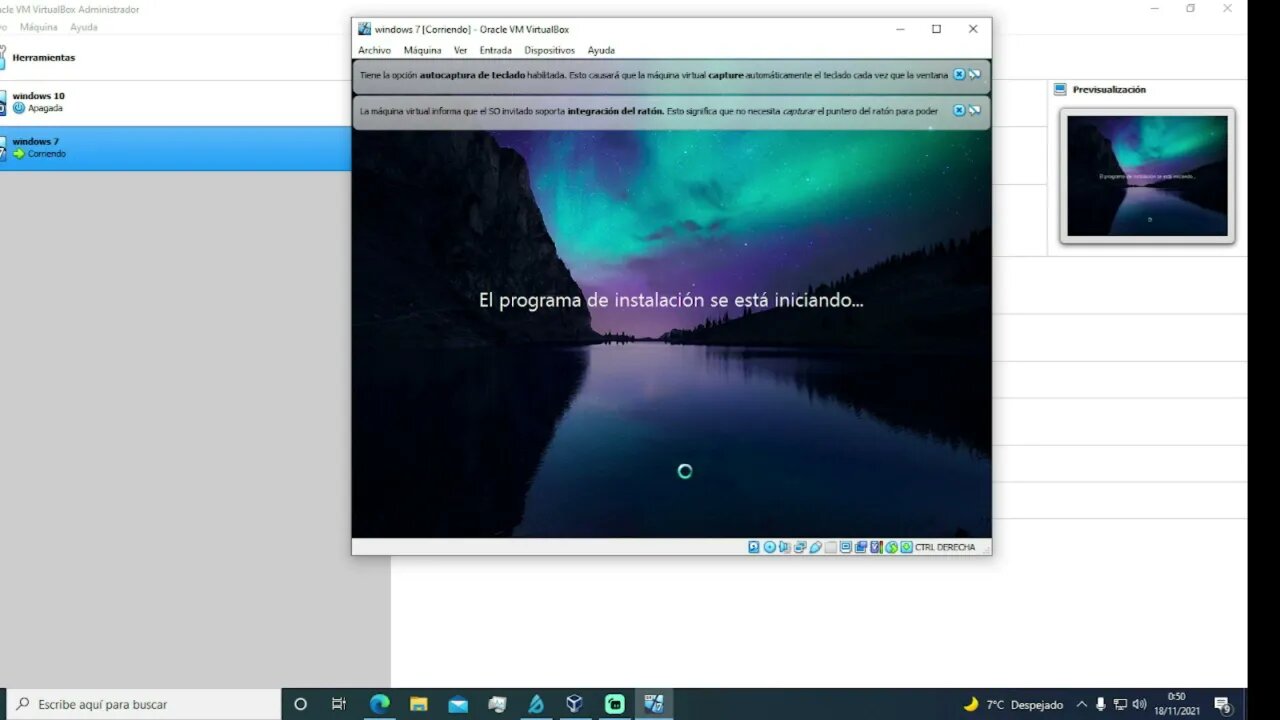The height and width of the screenshot is (720, 1280).
Task: Click the hard disk activity status icon
Action: tap(754, 547)
